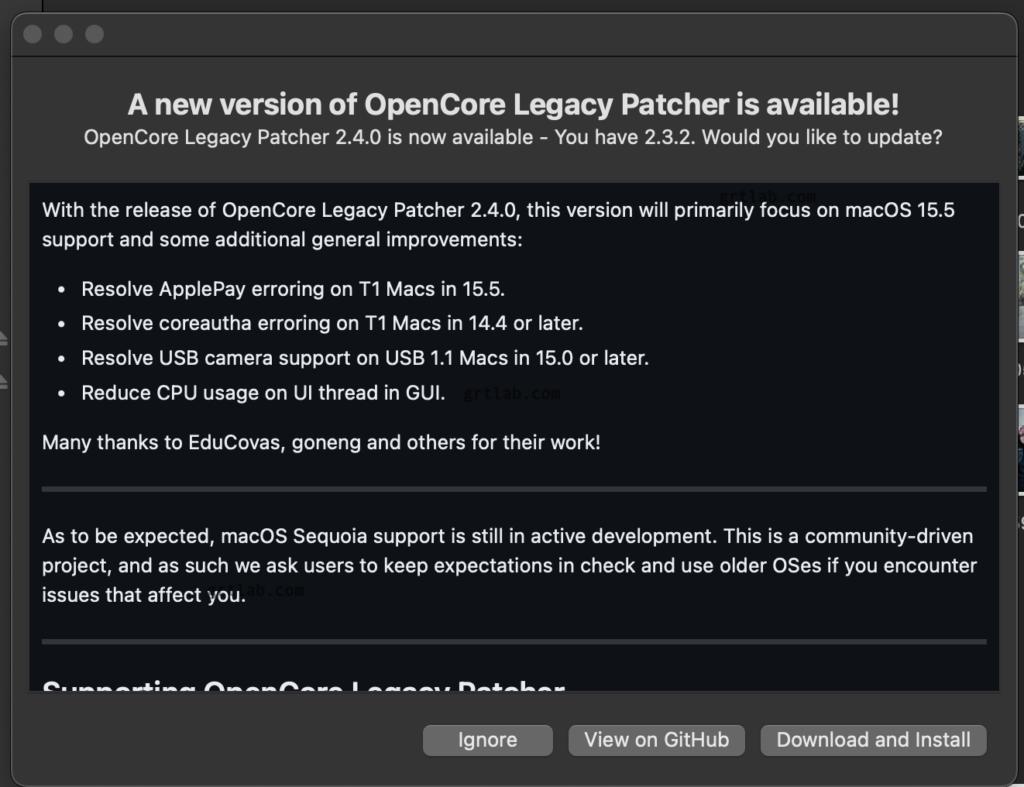Zoom the window with third title-bar button
This screenshot has height=787, width=1024.
pyautogui.click(x=95, y=34)
